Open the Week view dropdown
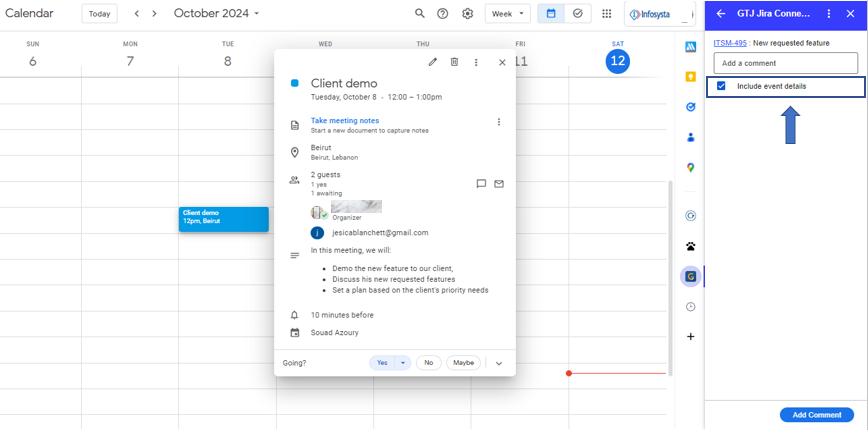 (508, 14)
